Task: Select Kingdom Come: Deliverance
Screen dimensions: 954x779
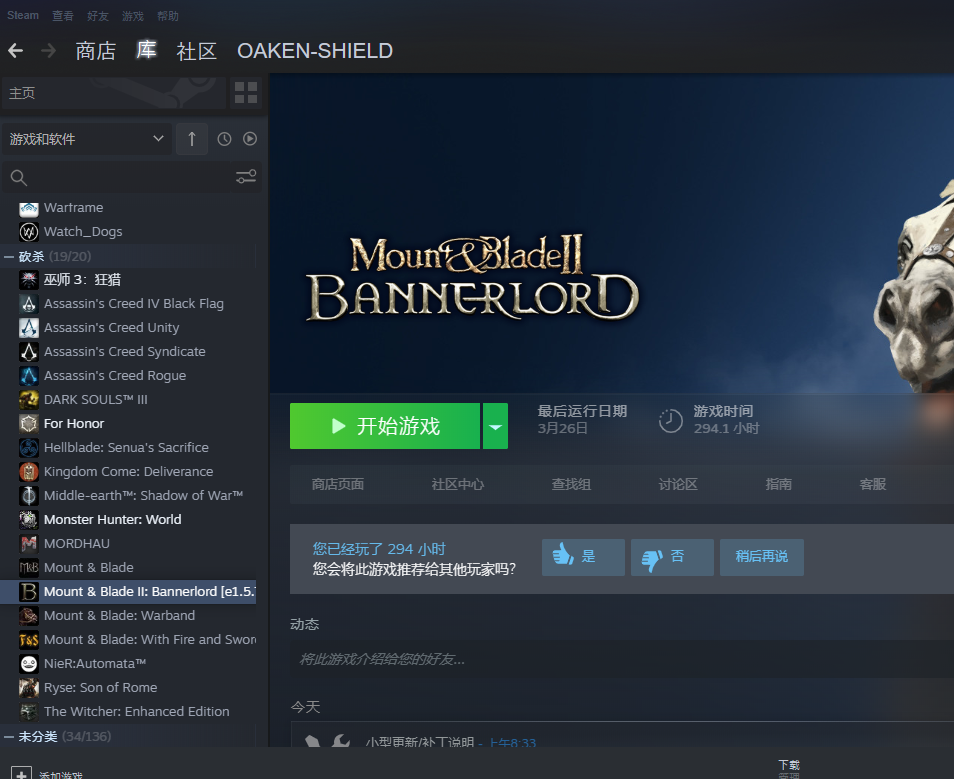Action: pyautogui.click(x=128, y=472)
